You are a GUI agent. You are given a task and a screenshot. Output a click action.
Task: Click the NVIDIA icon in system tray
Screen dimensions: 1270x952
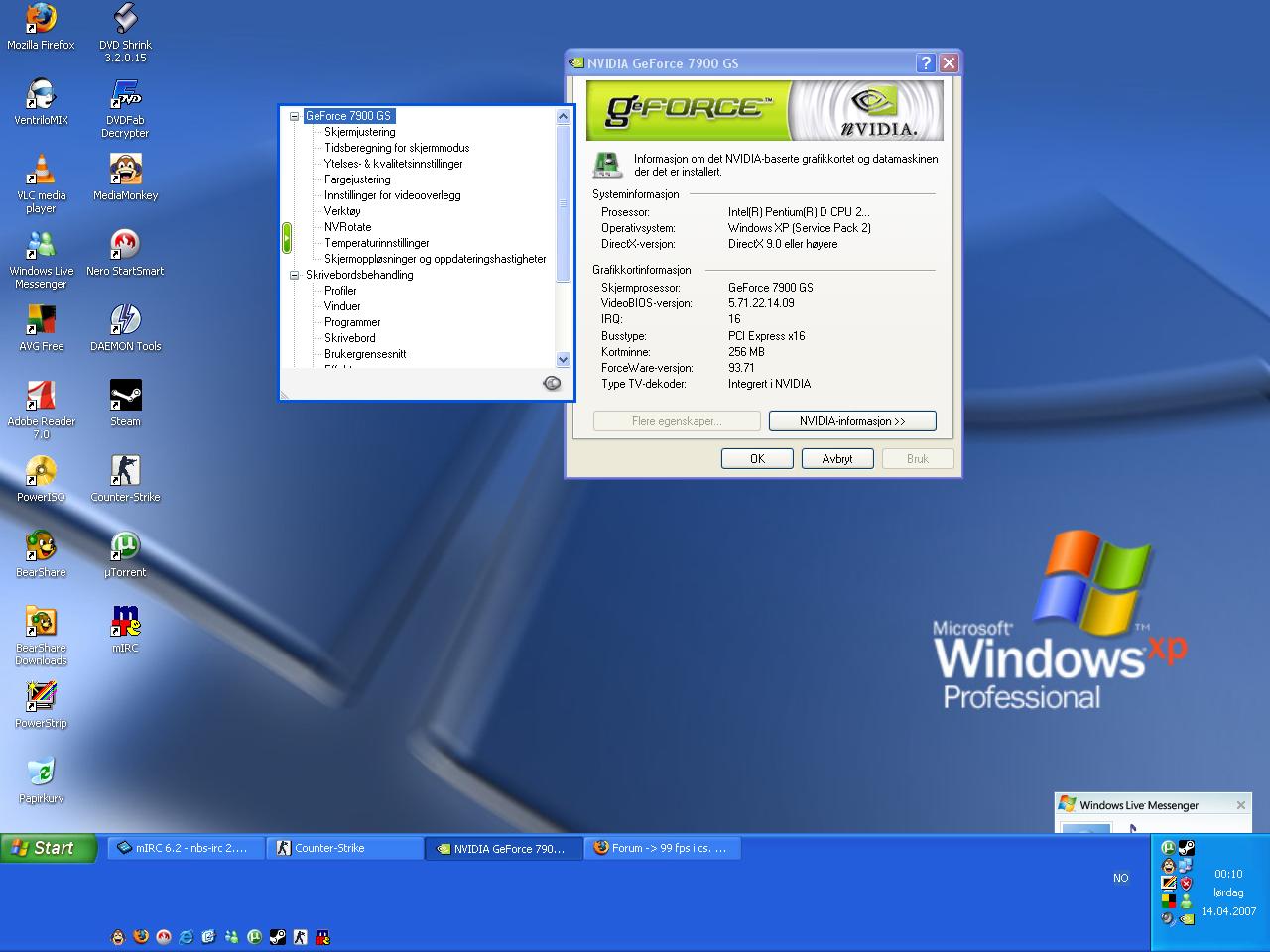coord(1186,918)
